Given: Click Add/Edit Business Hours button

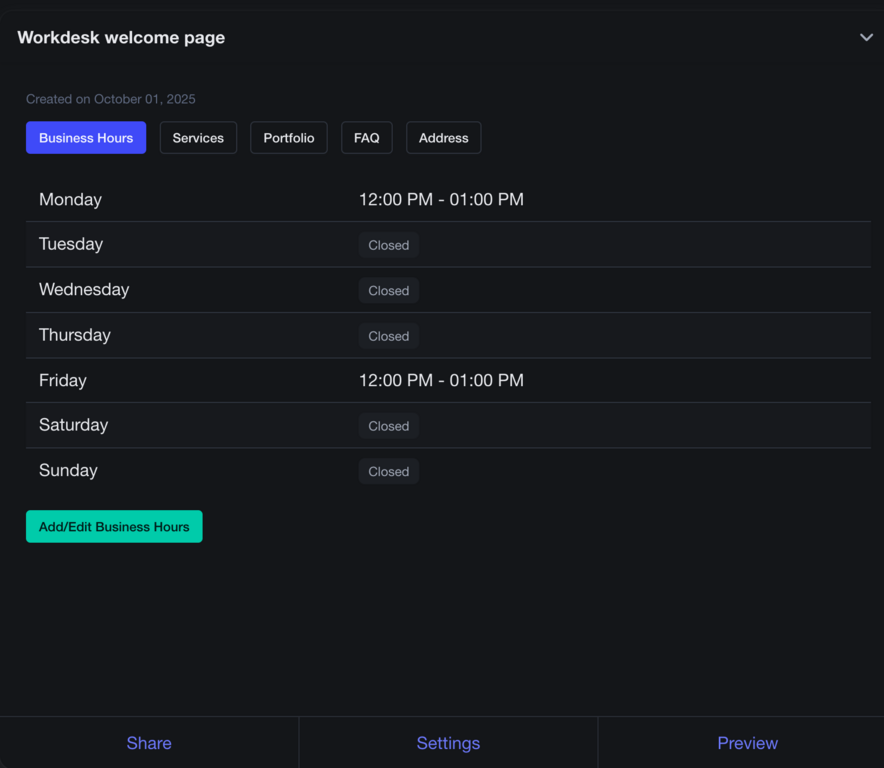Looking at the screenshot, I should point(114,527).
